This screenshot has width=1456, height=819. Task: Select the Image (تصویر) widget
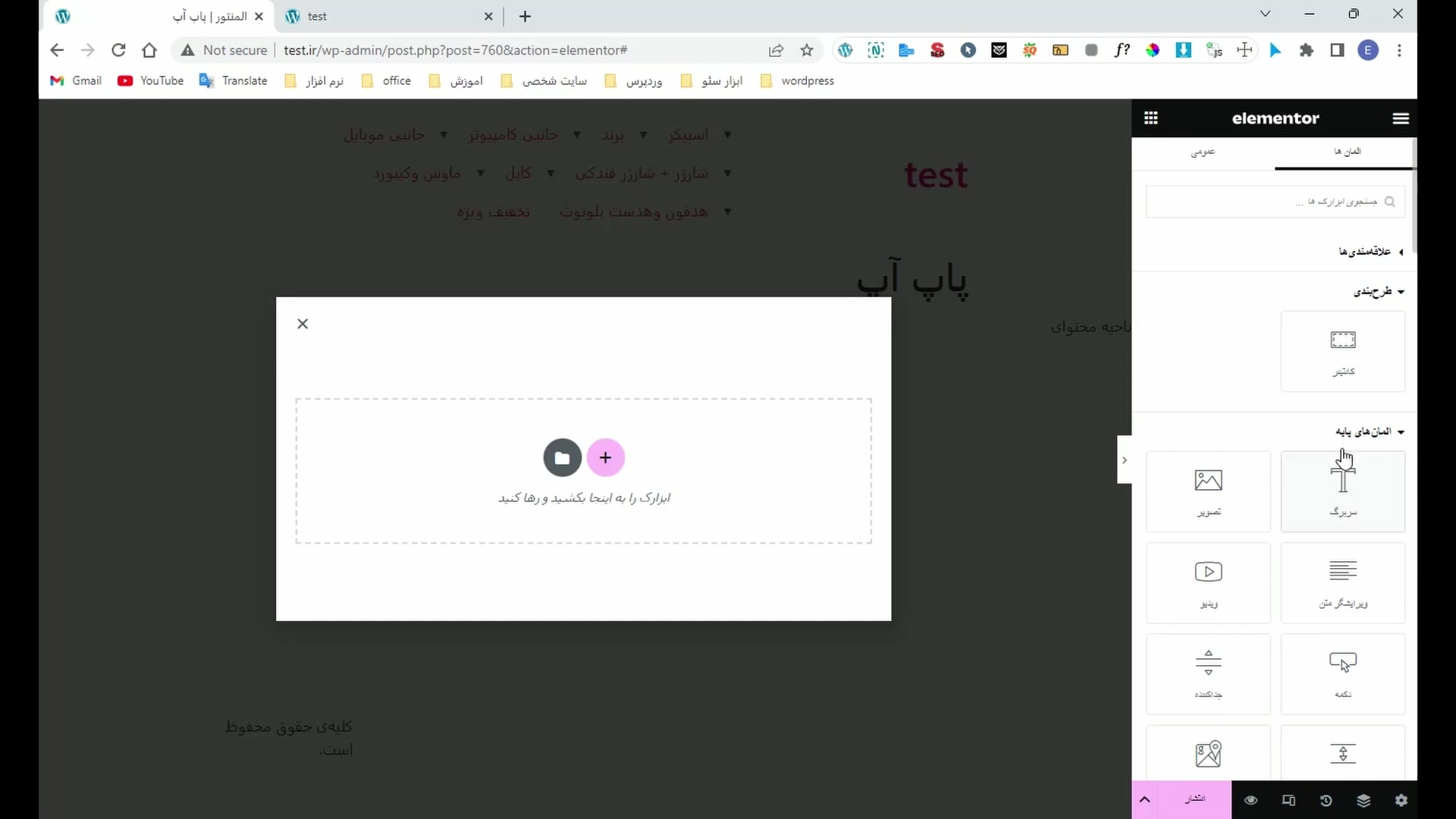(1208, 491)
